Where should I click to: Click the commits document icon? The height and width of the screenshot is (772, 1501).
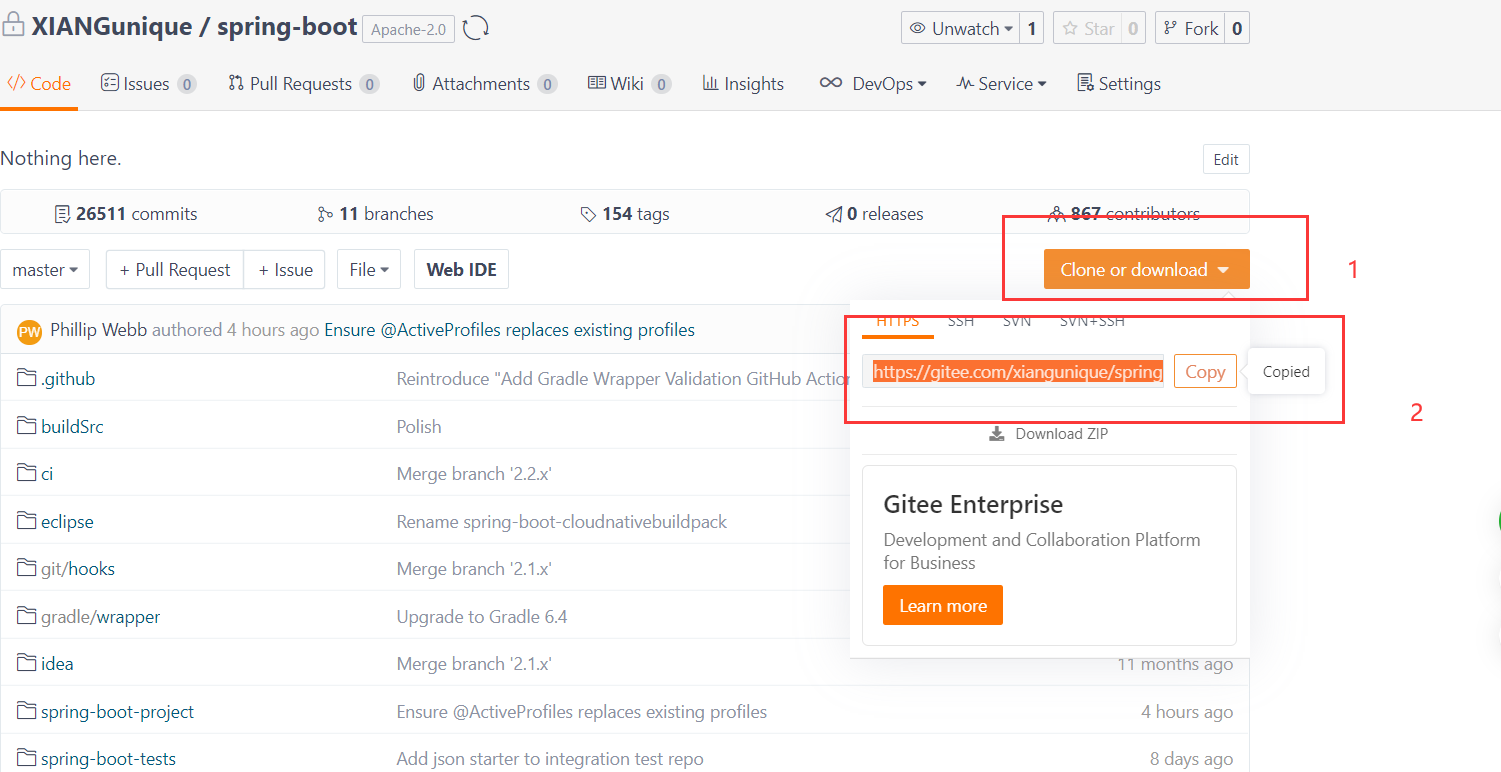(62, 214)
